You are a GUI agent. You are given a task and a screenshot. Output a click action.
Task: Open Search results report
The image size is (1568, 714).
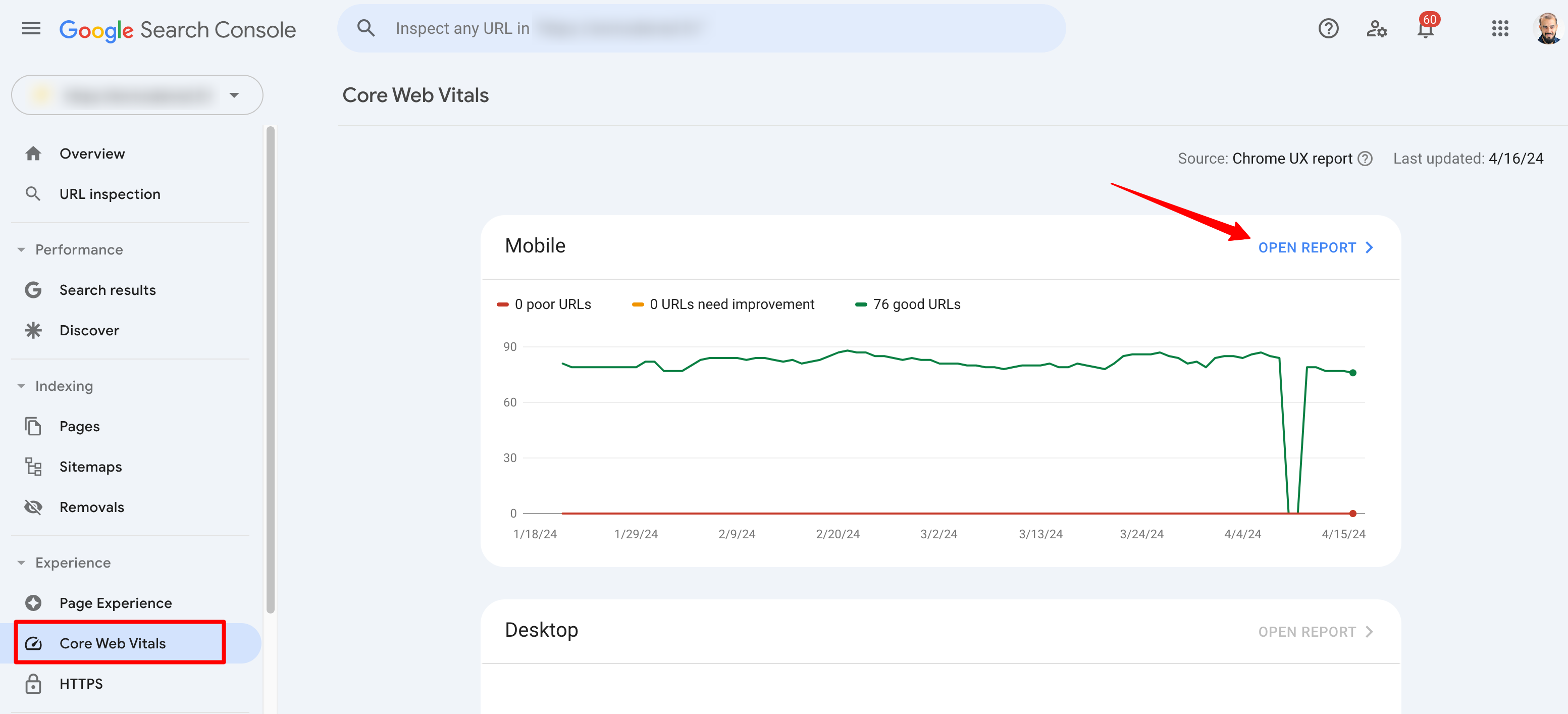point(108,290)
